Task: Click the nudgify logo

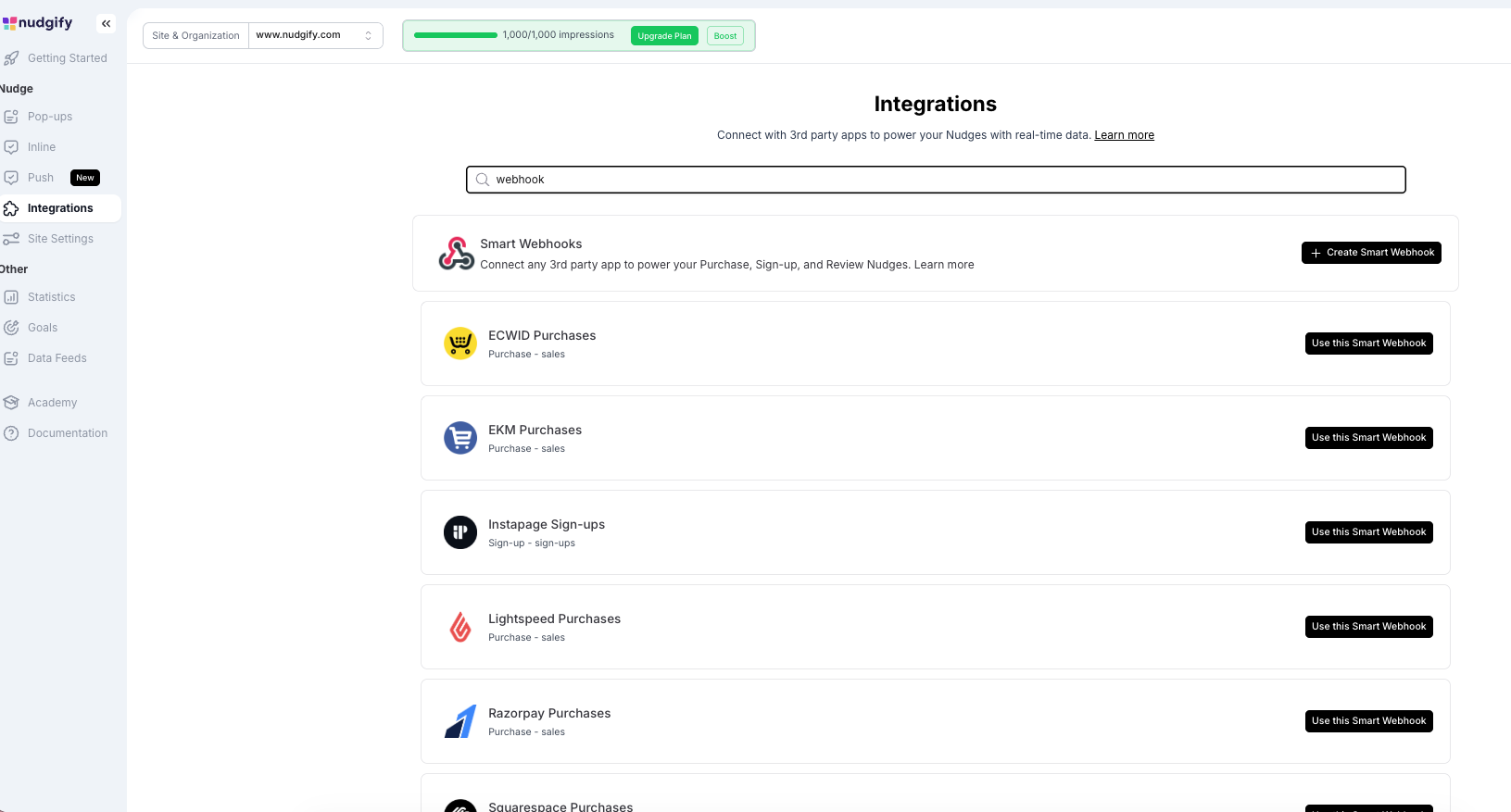Action: [x=37, y=22]
